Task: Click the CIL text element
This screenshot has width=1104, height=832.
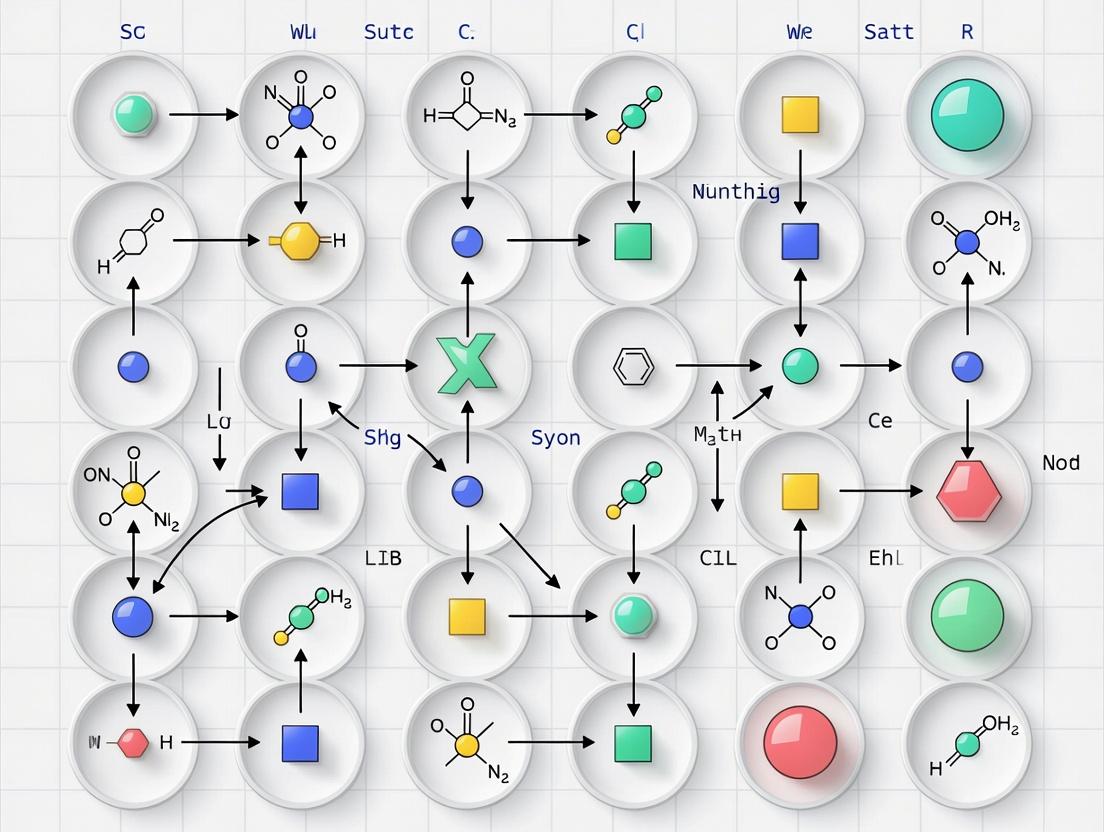Action: pos(718,558)
